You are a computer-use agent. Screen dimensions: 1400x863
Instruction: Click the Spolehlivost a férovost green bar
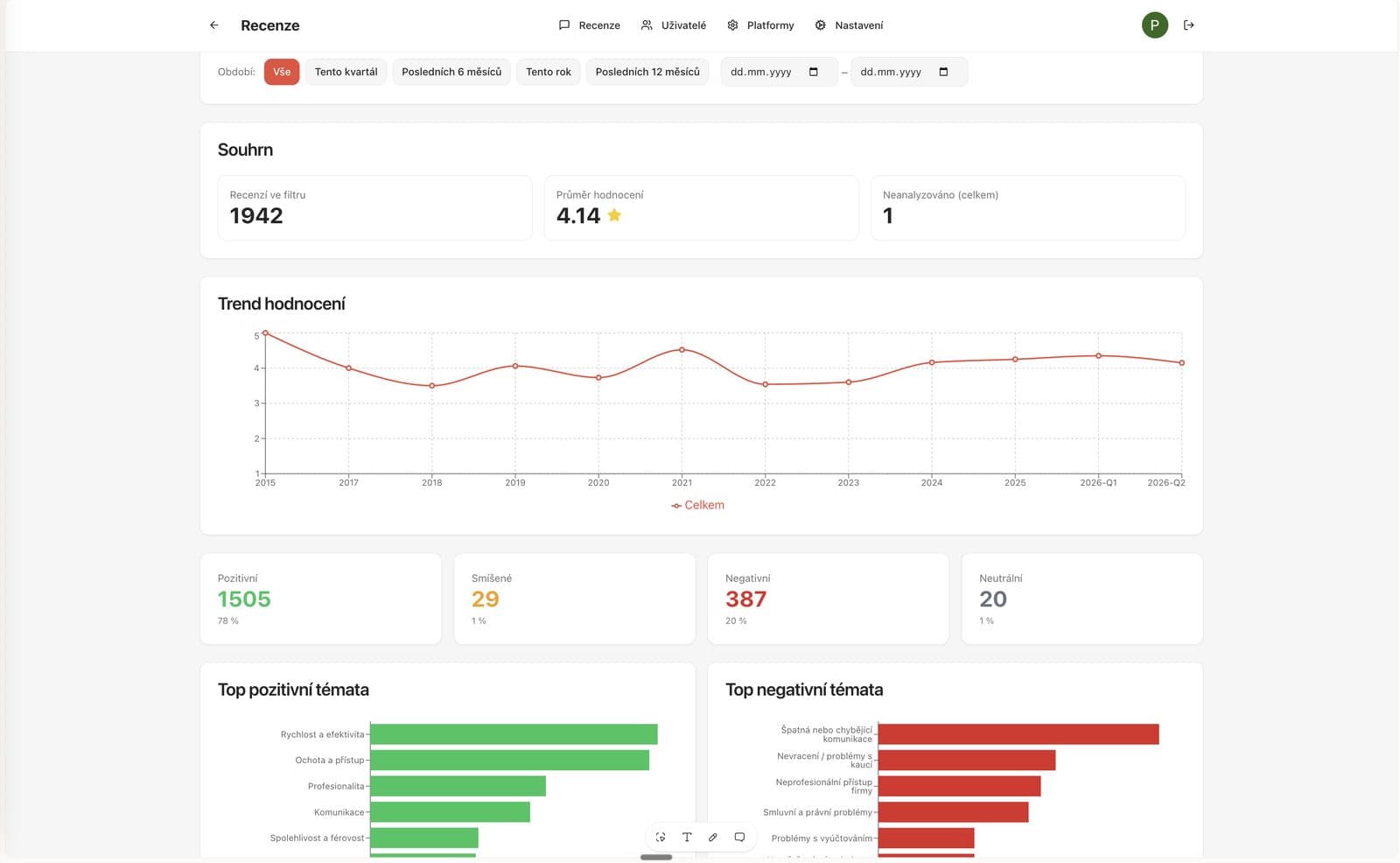[x=424, y=838]
